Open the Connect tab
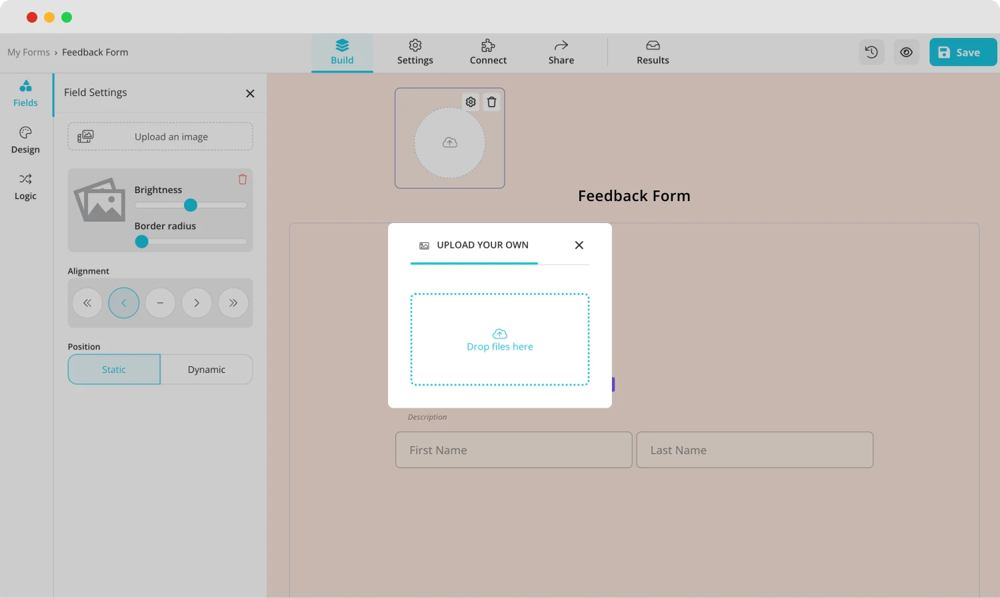The width and height of the screenshot is (1000, 598). [488, 52]
